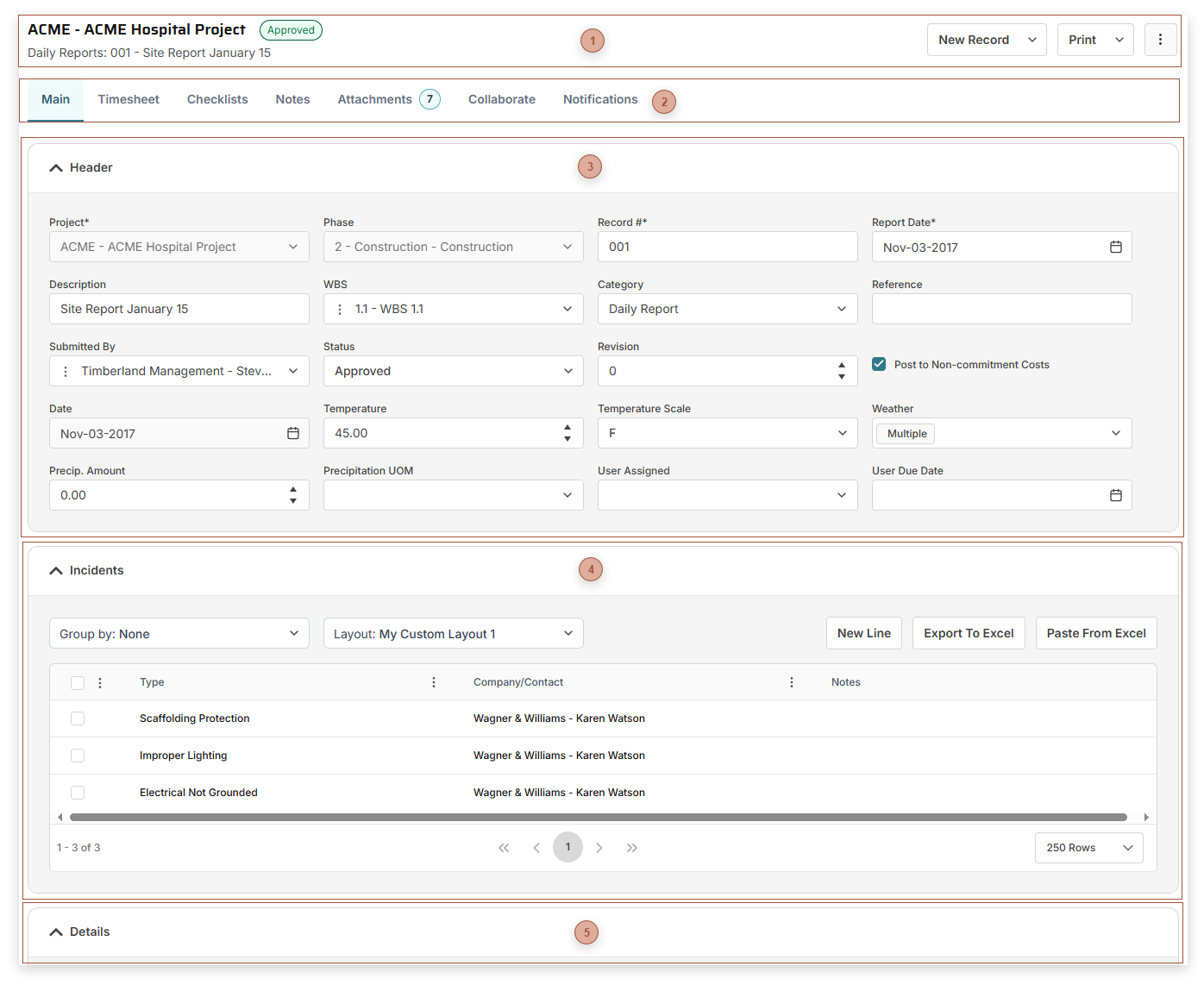Open the Report Date calendar picker
Image resolution: width=1204 pixels, height=985 pixels.
click(1115, 248)
